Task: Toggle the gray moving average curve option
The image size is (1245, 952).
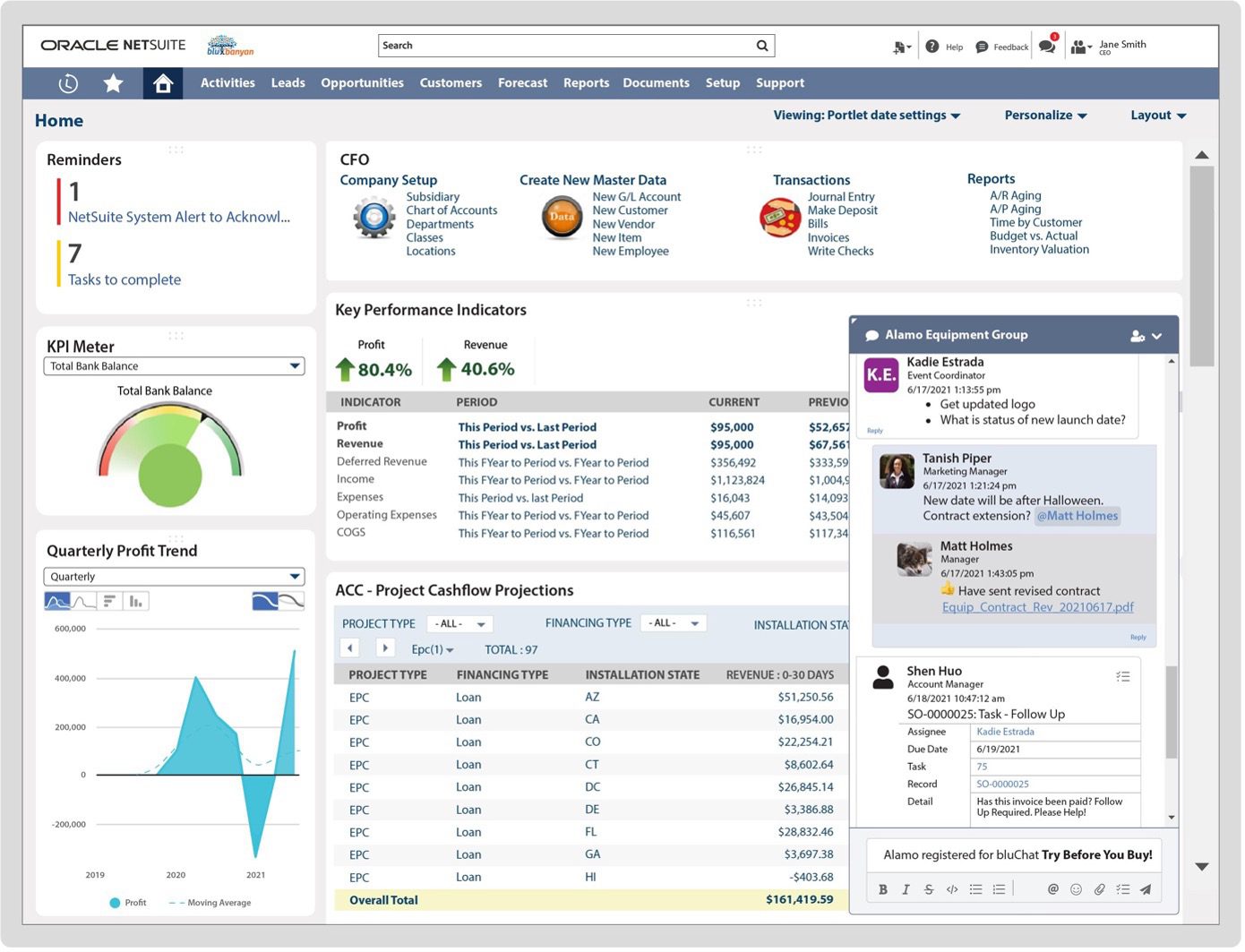Action: tap(292, 602)
